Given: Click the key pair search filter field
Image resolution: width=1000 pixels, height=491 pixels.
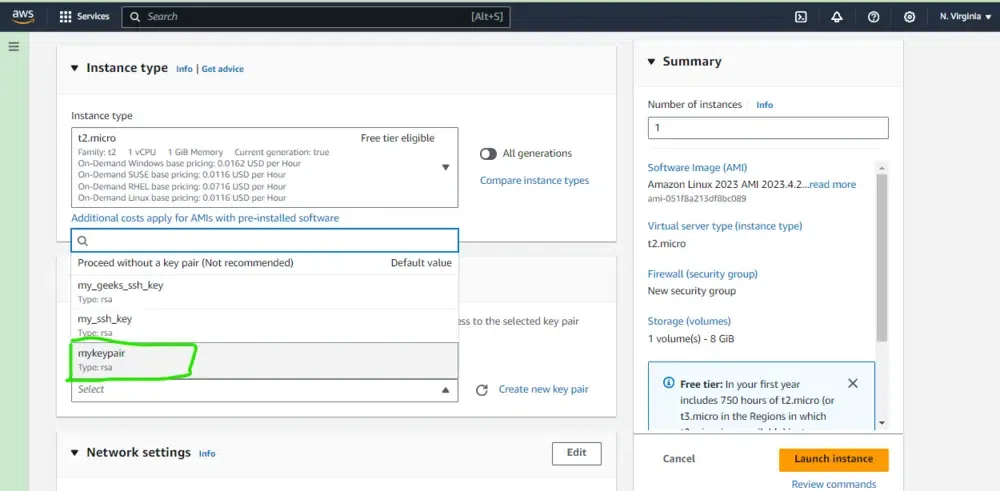Looking at the screenshot, I should click(x=265, y=240).
